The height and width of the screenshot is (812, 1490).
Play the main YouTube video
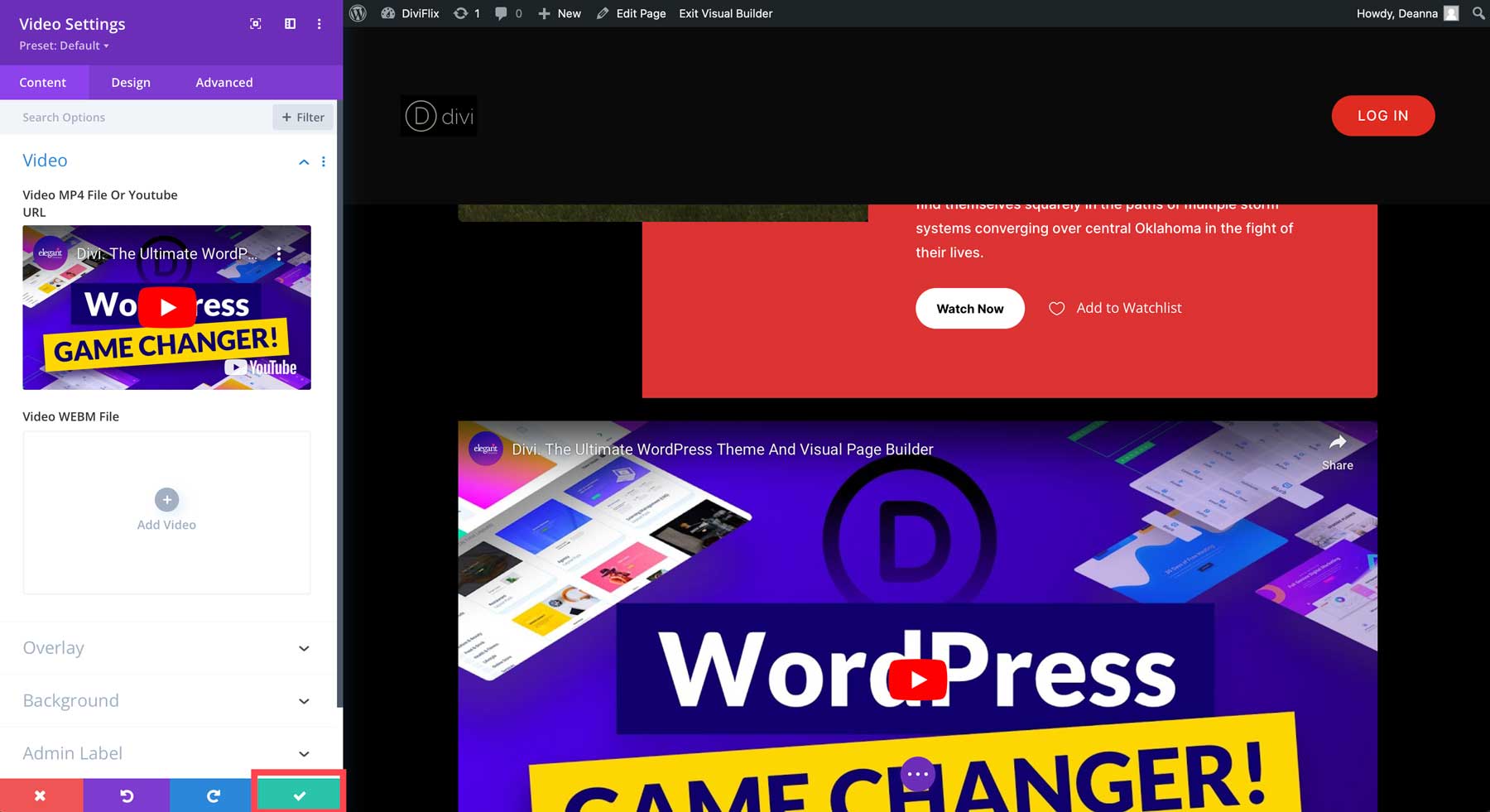[917, 680]
